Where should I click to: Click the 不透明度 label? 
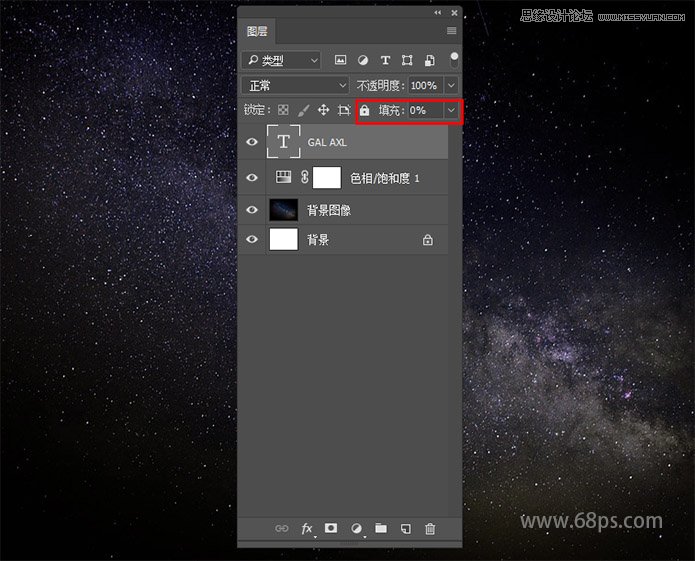[381, 86]
